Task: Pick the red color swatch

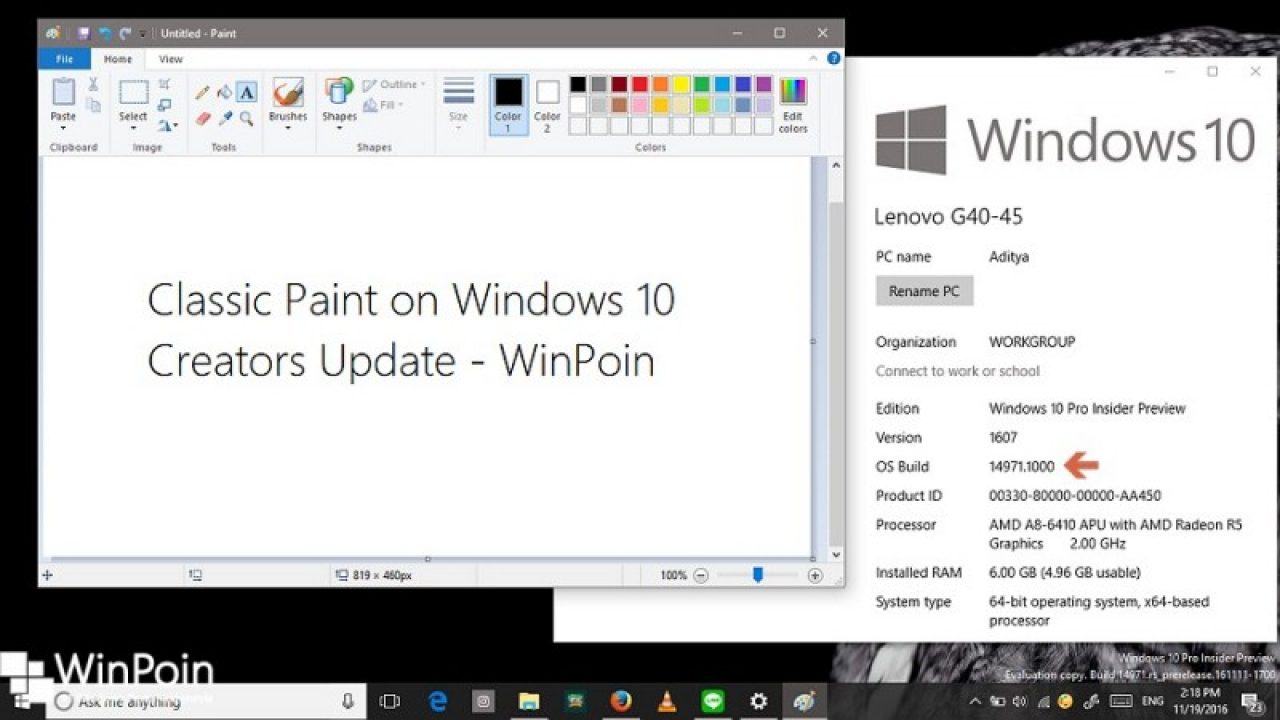Action: 640,84
